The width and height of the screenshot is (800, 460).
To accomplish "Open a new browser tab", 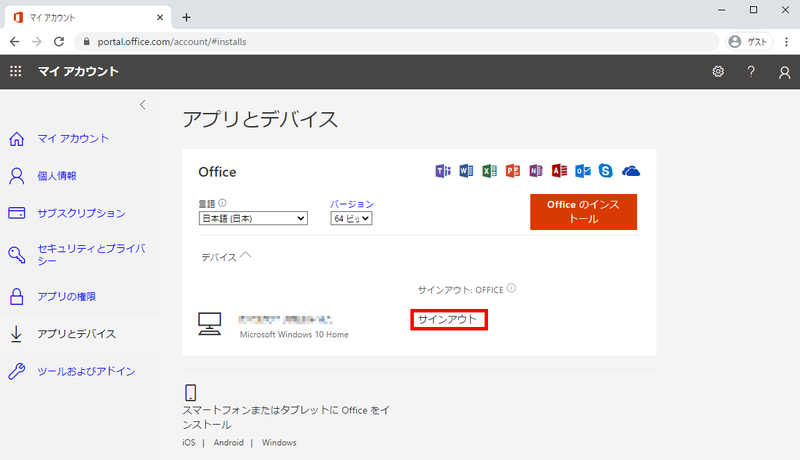I will [x=187, y=17].
